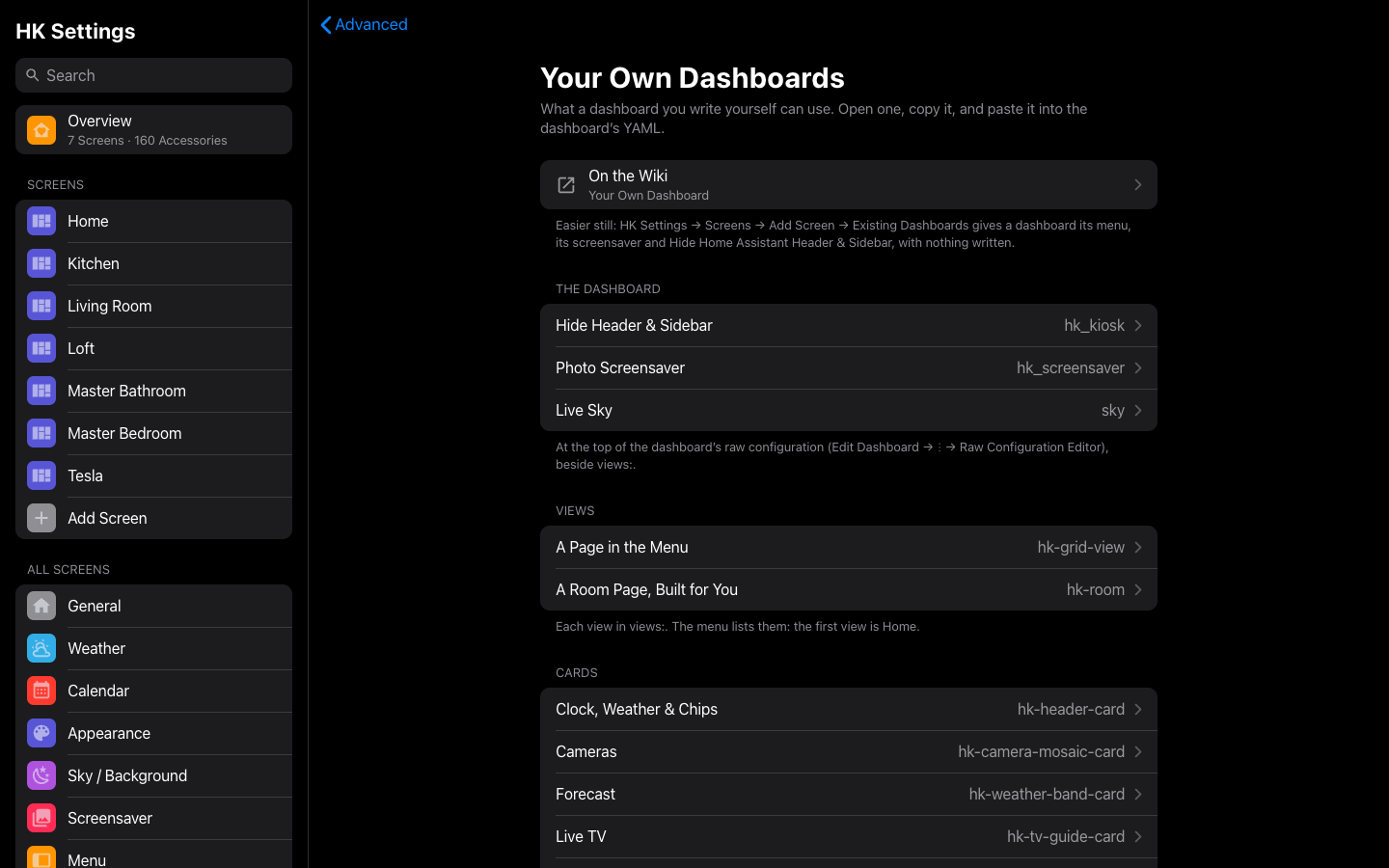Open the On the Wiki row
Screen dimensions: 1389x868
[x=849, y=185]
